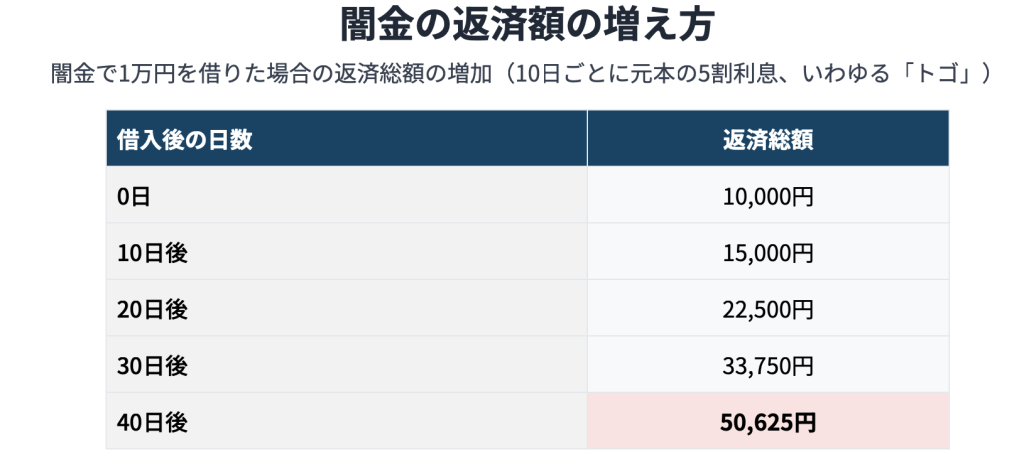Select the 20日後 row label
This screenshot has height=457, width=1024.
pos(347,309)
